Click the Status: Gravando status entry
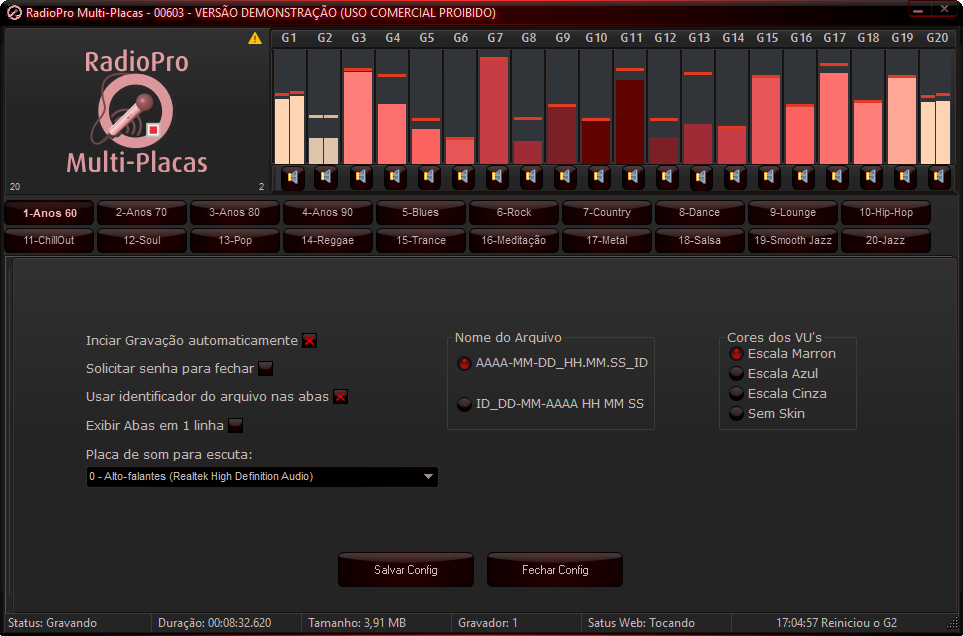Viewport: 963px width, 636px height. pos(53,623)
